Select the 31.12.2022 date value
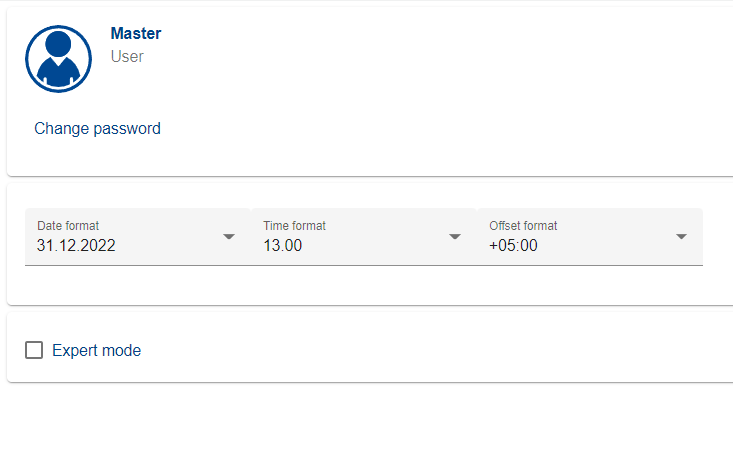The height and width of the screenshot is (456, 733). point(76,246)
